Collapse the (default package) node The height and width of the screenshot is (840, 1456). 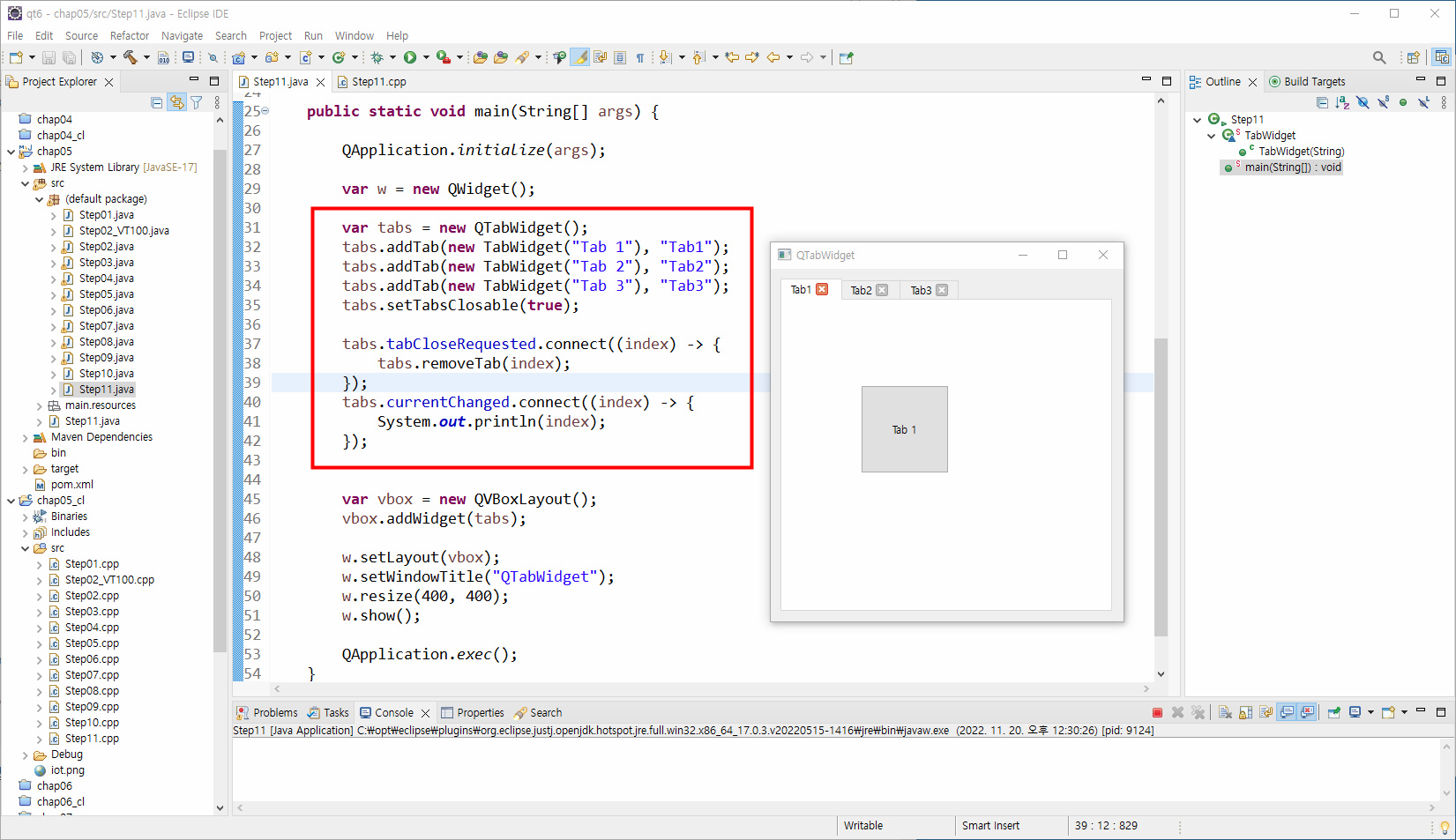click(40, 199)
